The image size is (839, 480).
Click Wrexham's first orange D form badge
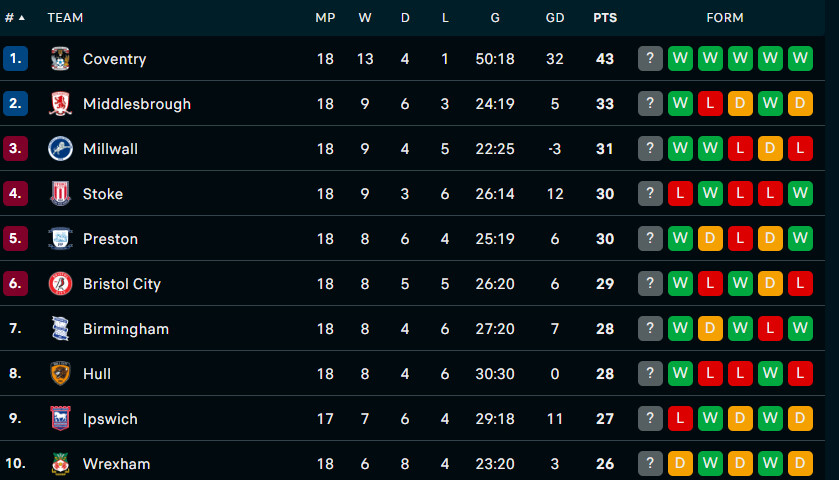pyautogui.click(x=681, y=463)
